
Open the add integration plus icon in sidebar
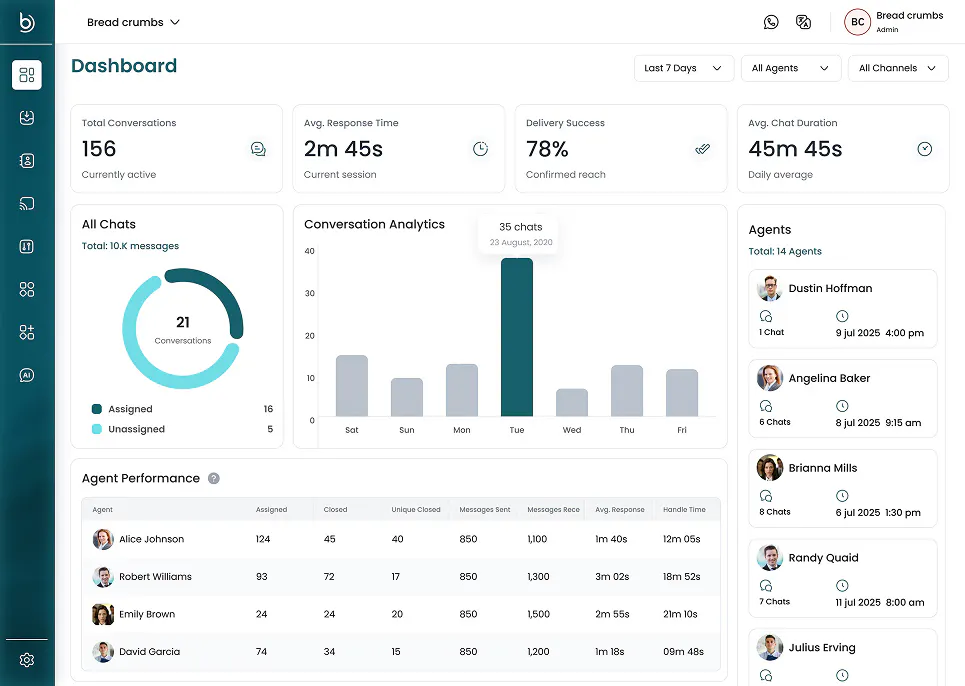tap(26, 332)
